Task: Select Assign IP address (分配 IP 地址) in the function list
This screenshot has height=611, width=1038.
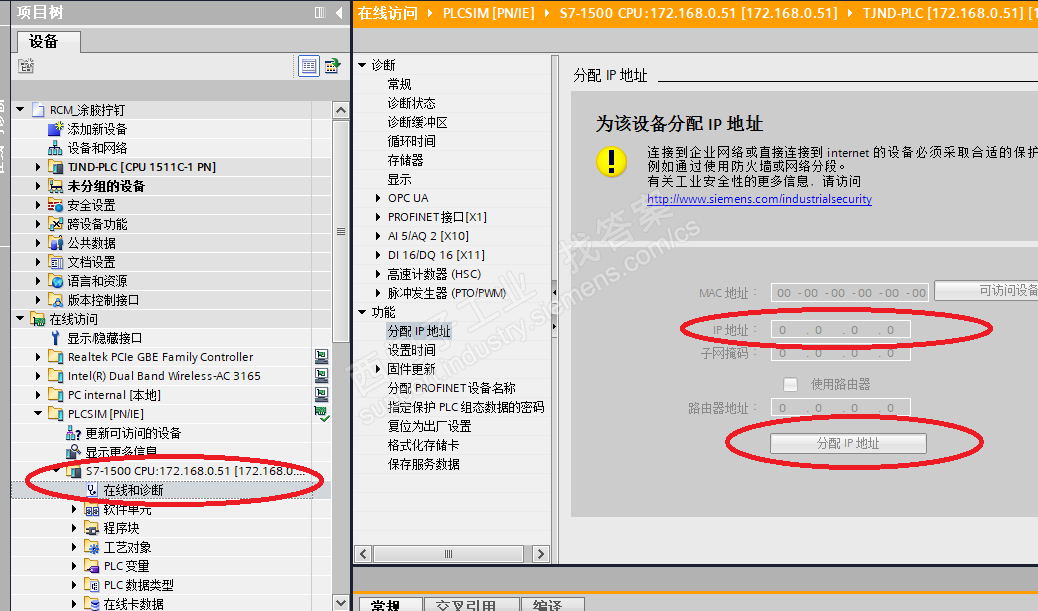Action: click(419, 331)
